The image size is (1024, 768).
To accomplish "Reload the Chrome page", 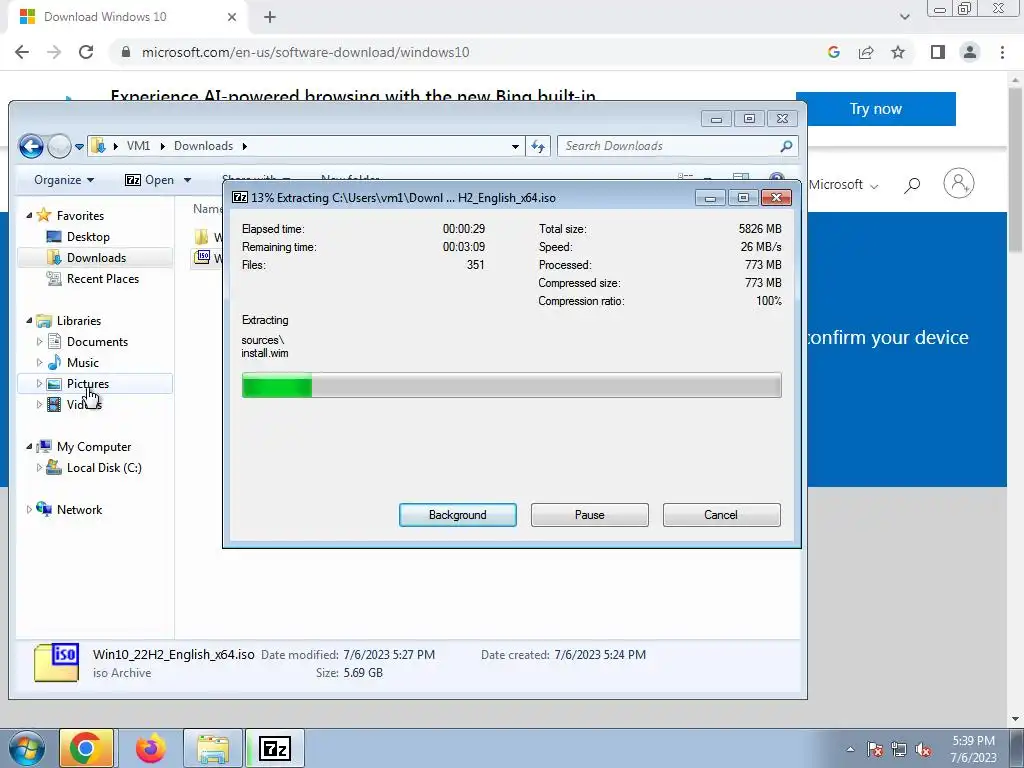I will (x=86, y=52).
